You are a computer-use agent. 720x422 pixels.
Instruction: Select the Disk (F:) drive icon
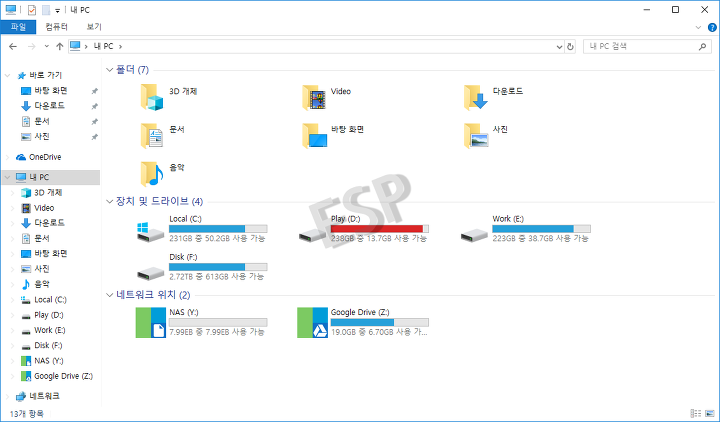pyautogui.click(x=151, y=274)
